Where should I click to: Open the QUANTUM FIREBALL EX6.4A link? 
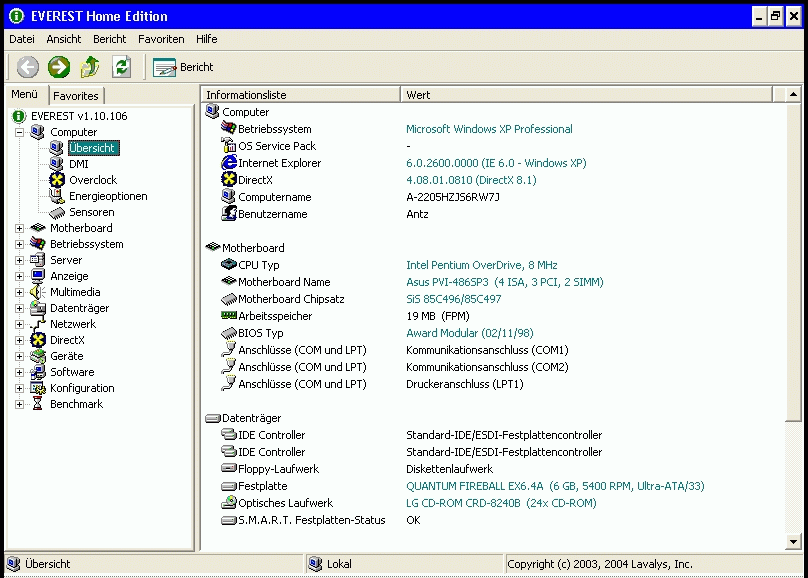click(555, 486)
